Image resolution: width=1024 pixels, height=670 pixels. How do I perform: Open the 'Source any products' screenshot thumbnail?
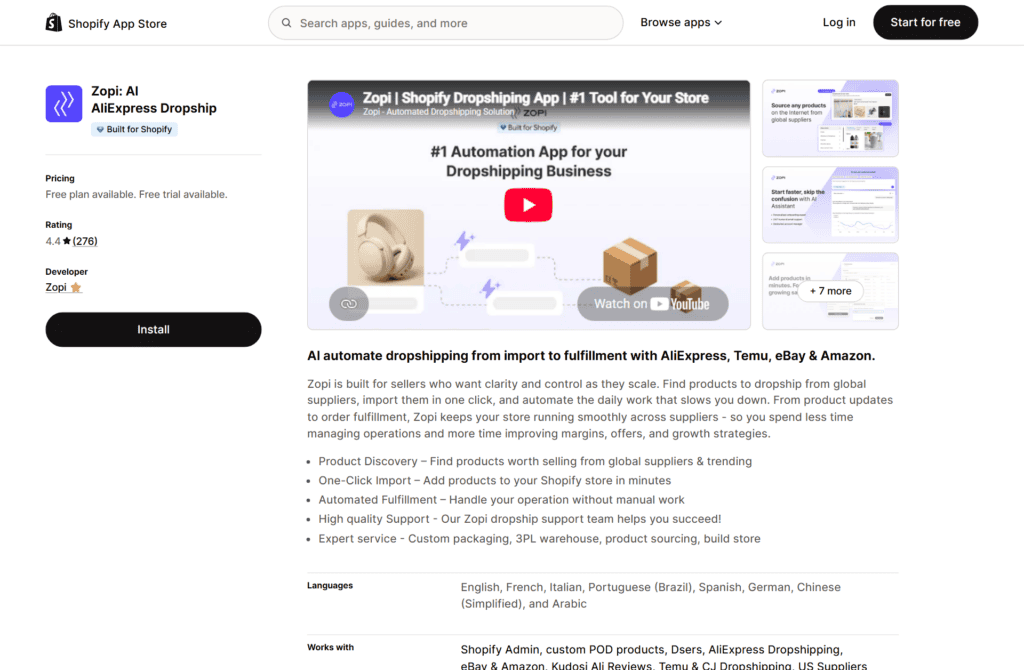(830, 118)
